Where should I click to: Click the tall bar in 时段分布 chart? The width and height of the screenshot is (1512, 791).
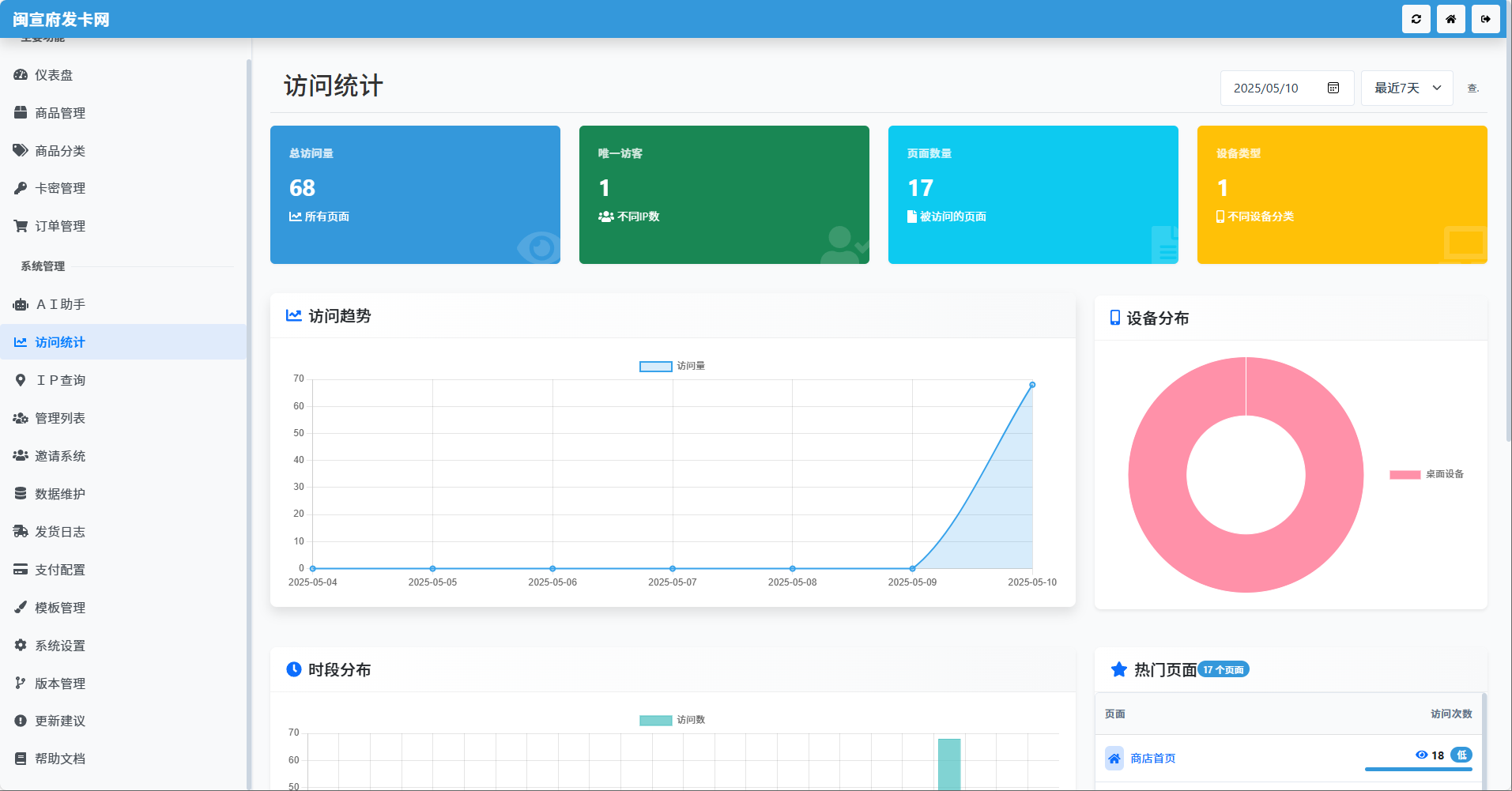948,763
